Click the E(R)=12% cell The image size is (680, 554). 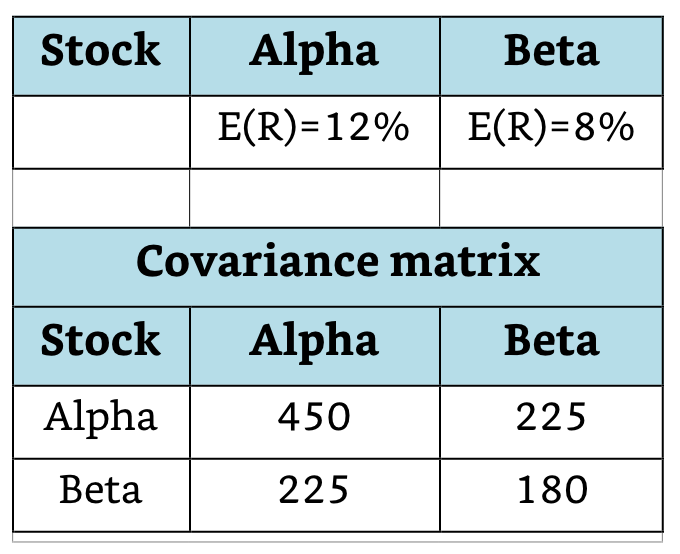tap(314, 129)
